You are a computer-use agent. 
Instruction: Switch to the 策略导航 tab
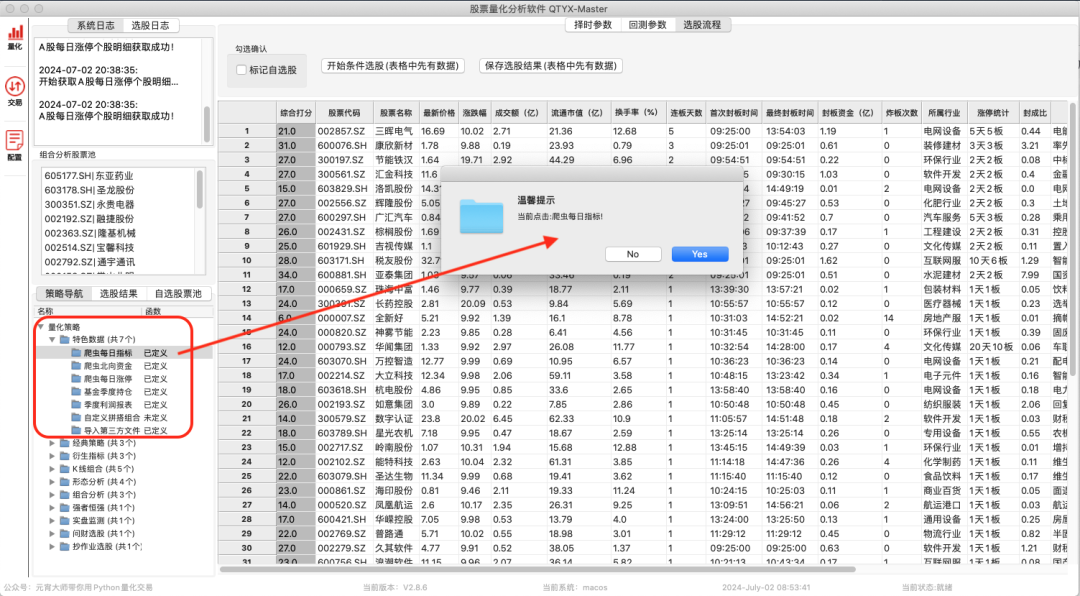(x=64, y=294)
